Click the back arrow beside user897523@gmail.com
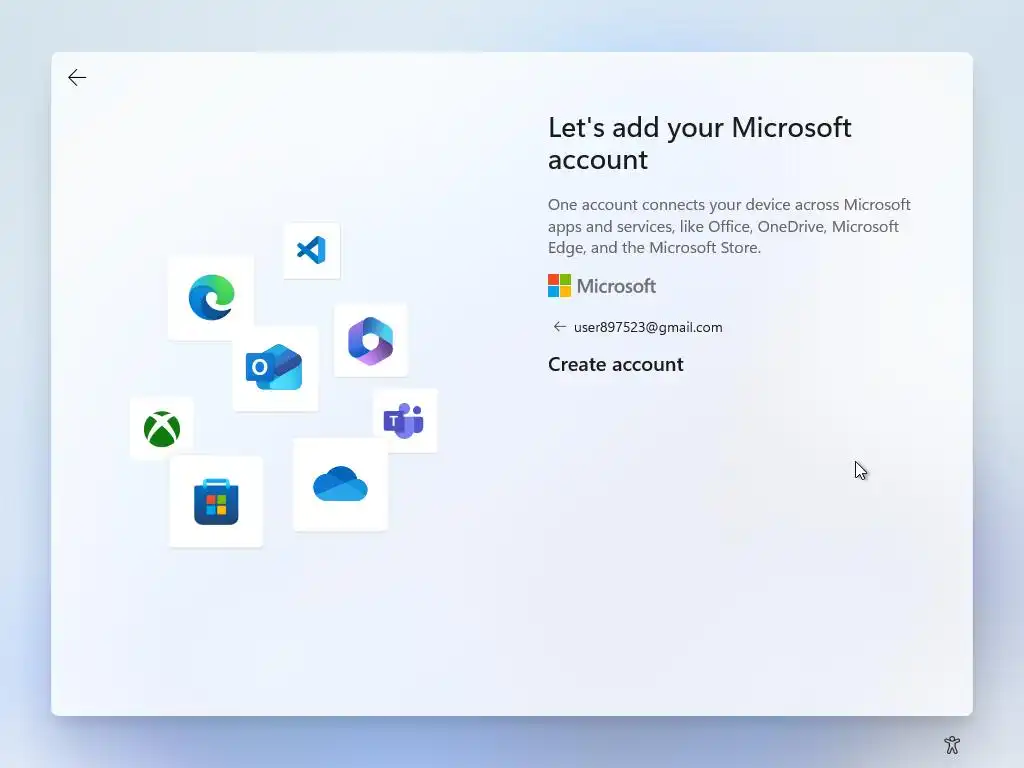Screen dimensions: 1024x768 pos(559,327)
